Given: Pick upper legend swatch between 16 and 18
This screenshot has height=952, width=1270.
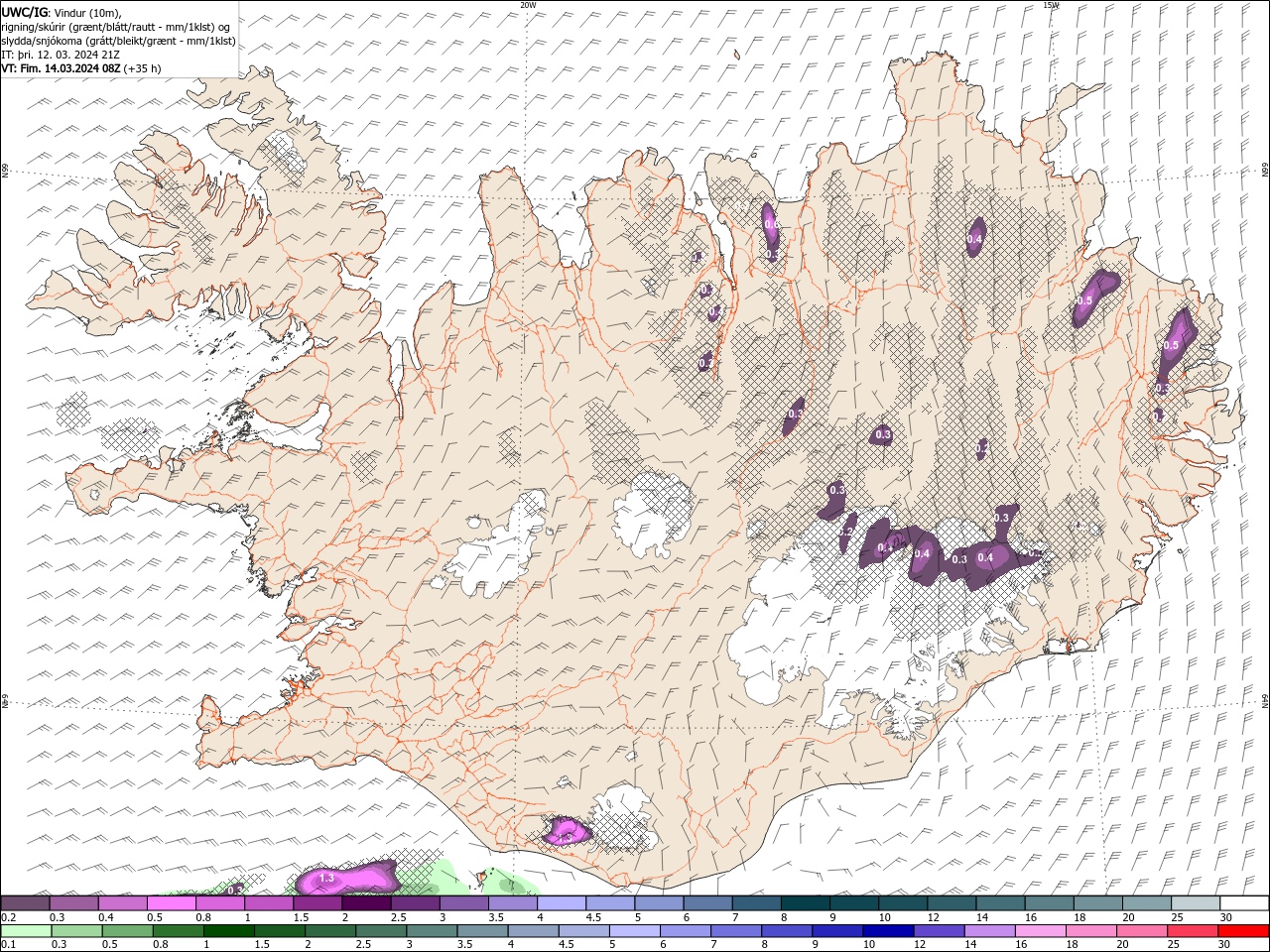Looking at the screenshot, I should coord(1050,903).
